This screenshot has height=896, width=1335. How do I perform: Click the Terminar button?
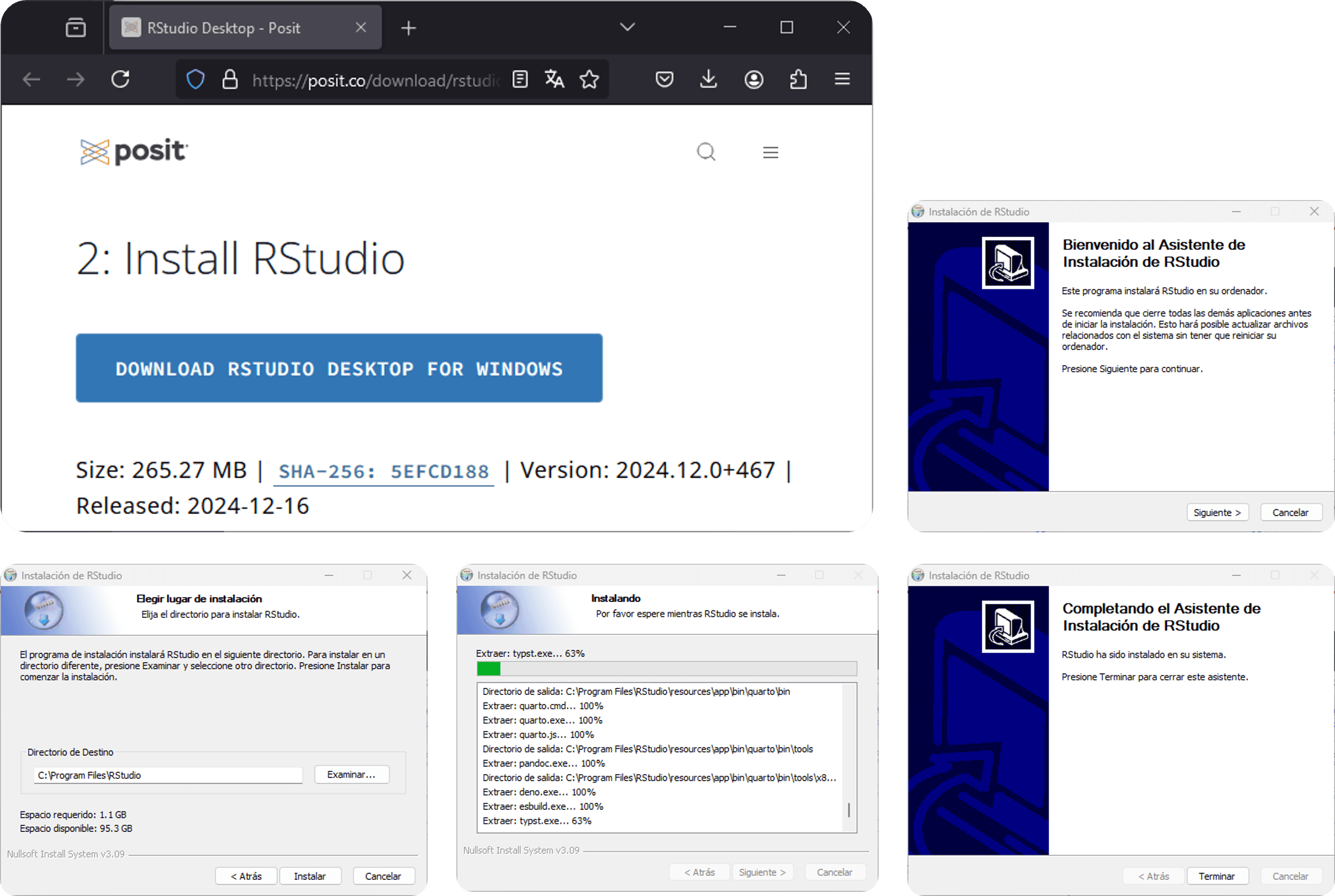[1217, 876]
